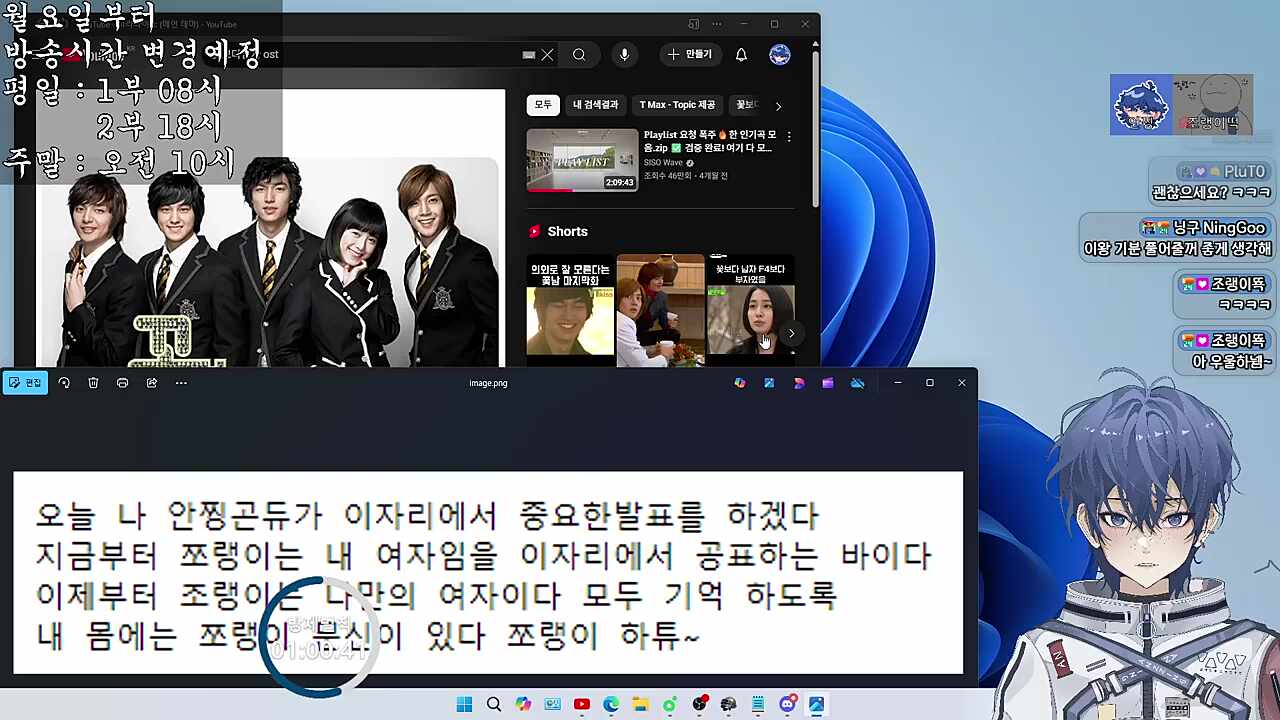Click the YouTube search magnifier button
This screenshot has width=1280, height=720.
tap(579, 55)
